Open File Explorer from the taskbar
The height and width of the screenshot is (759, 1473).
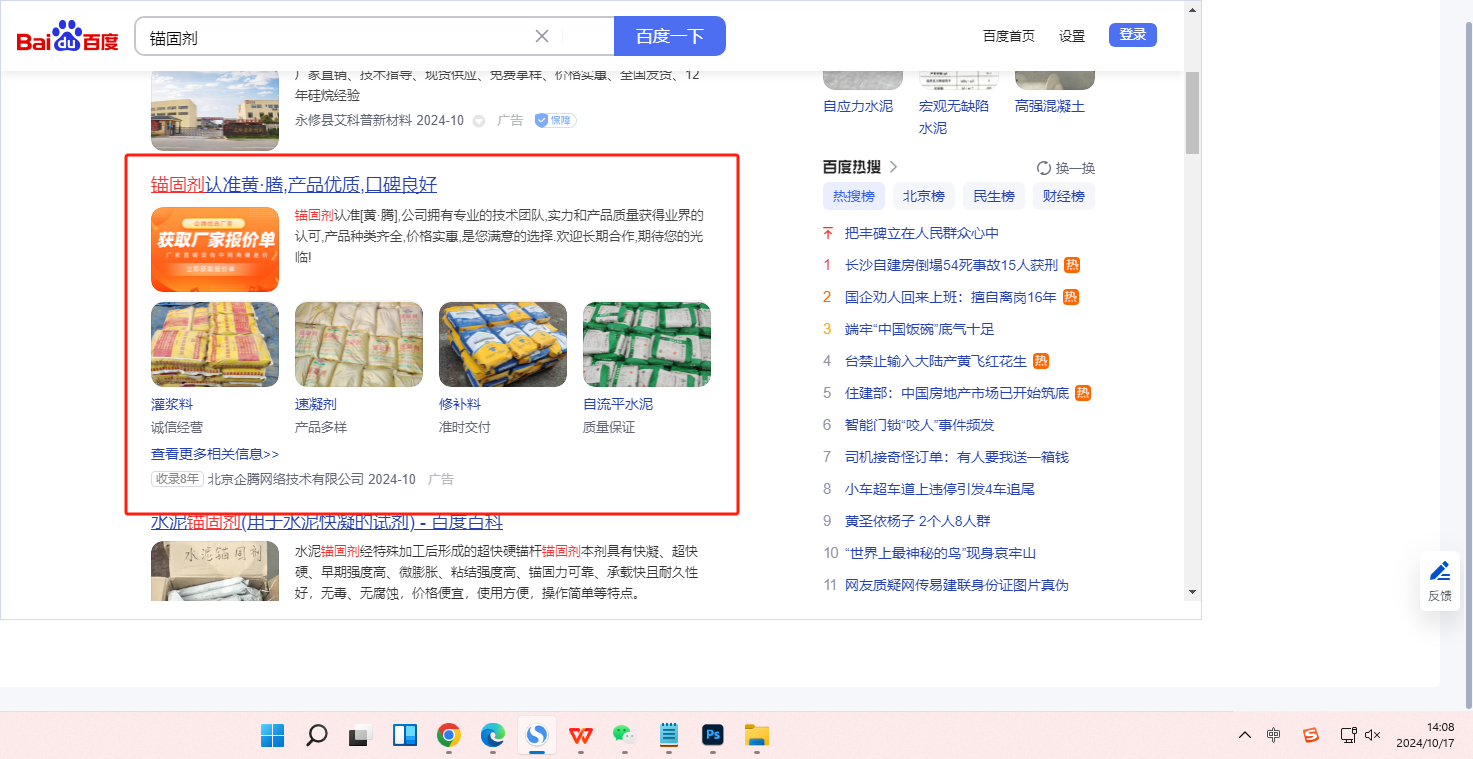(757, 736)
